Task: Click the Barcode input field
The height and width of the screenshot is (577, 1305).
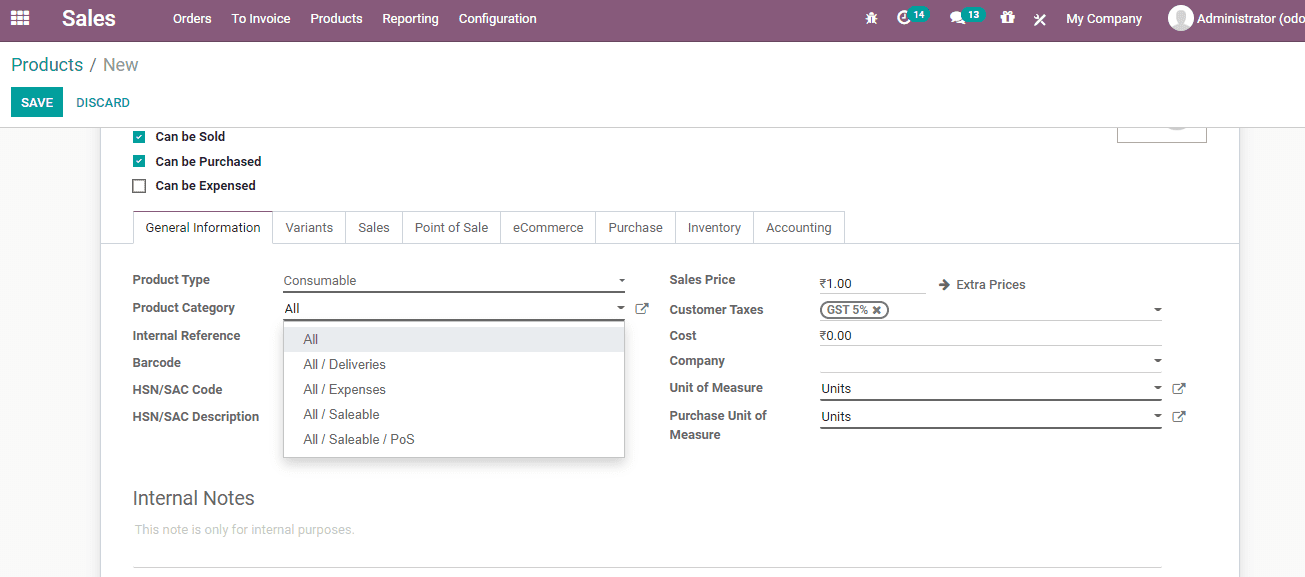Action: click(450, 362)
